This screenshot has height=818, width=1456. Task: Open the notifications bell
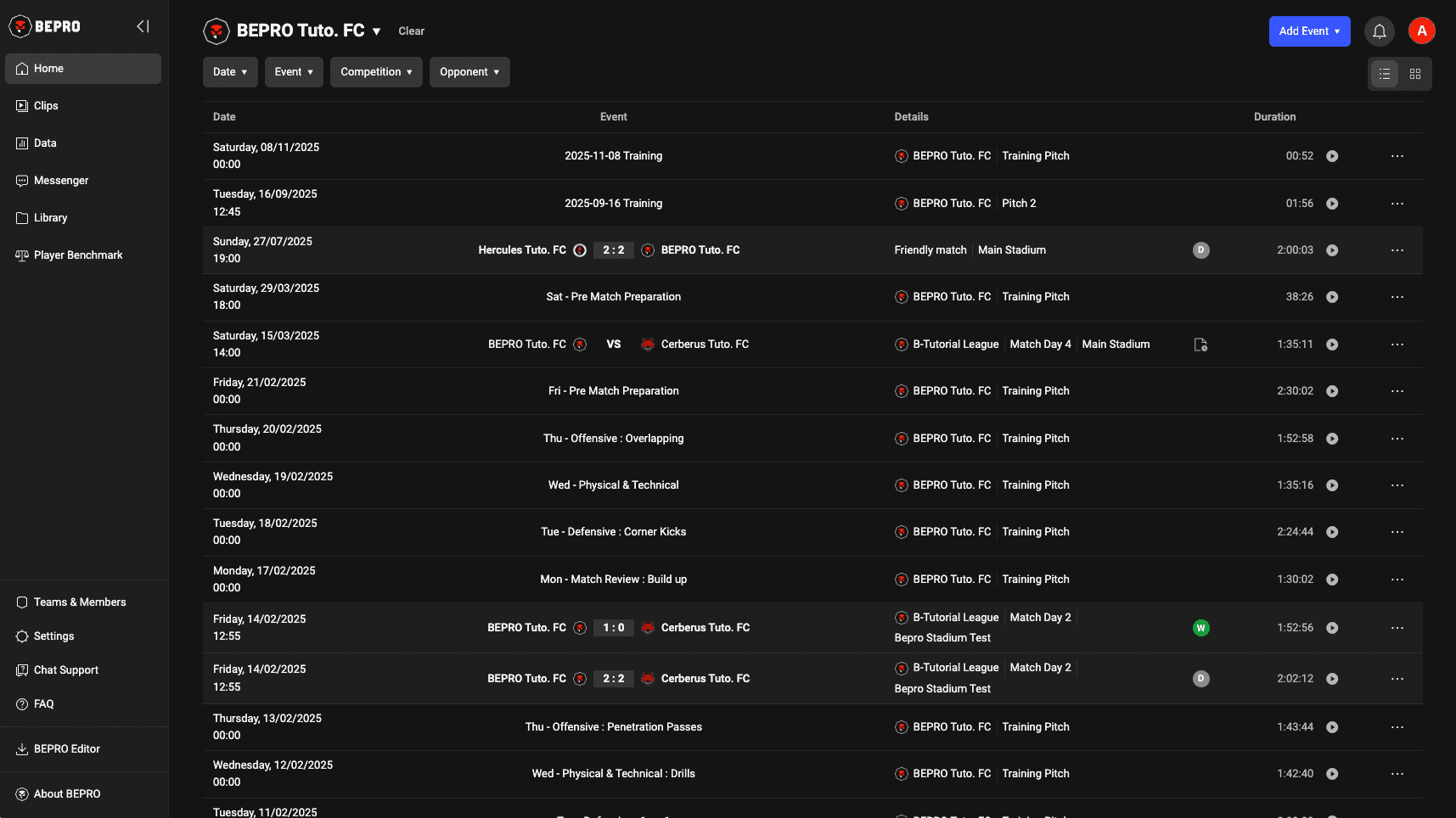coord(1380,31)
